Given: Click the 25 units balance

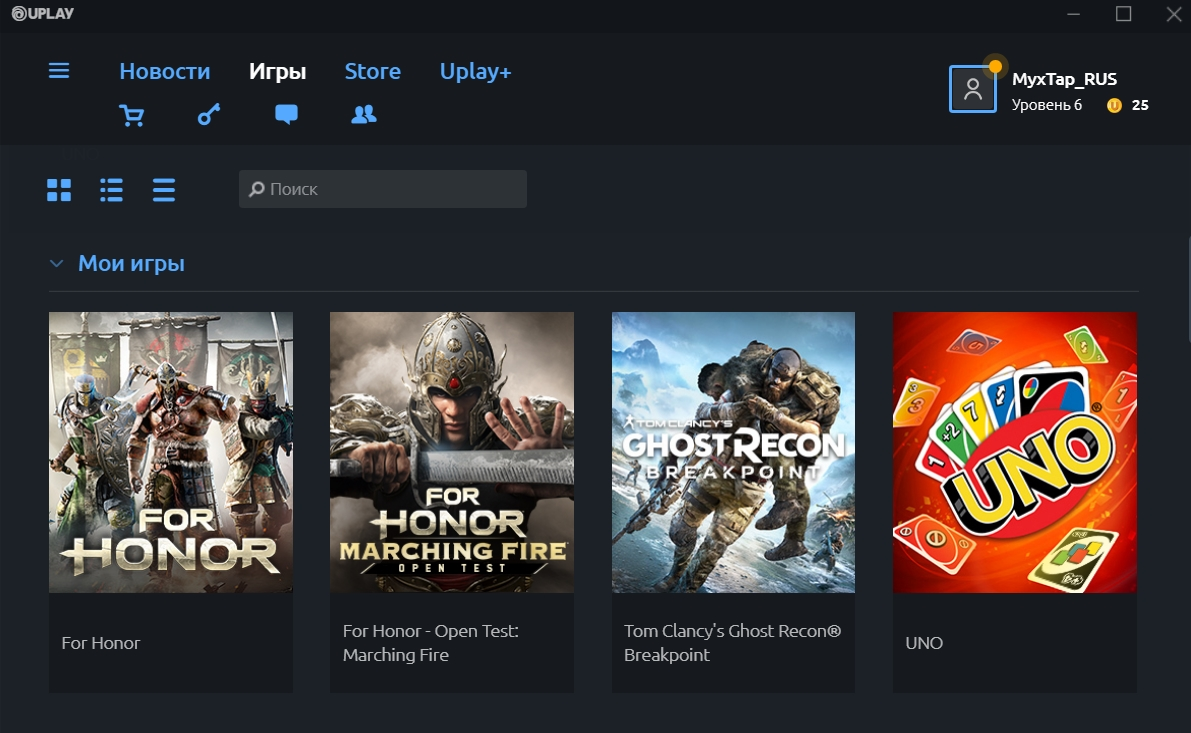Looking at the screenshot, I should pyautogui.click(x=1140, y=106).
